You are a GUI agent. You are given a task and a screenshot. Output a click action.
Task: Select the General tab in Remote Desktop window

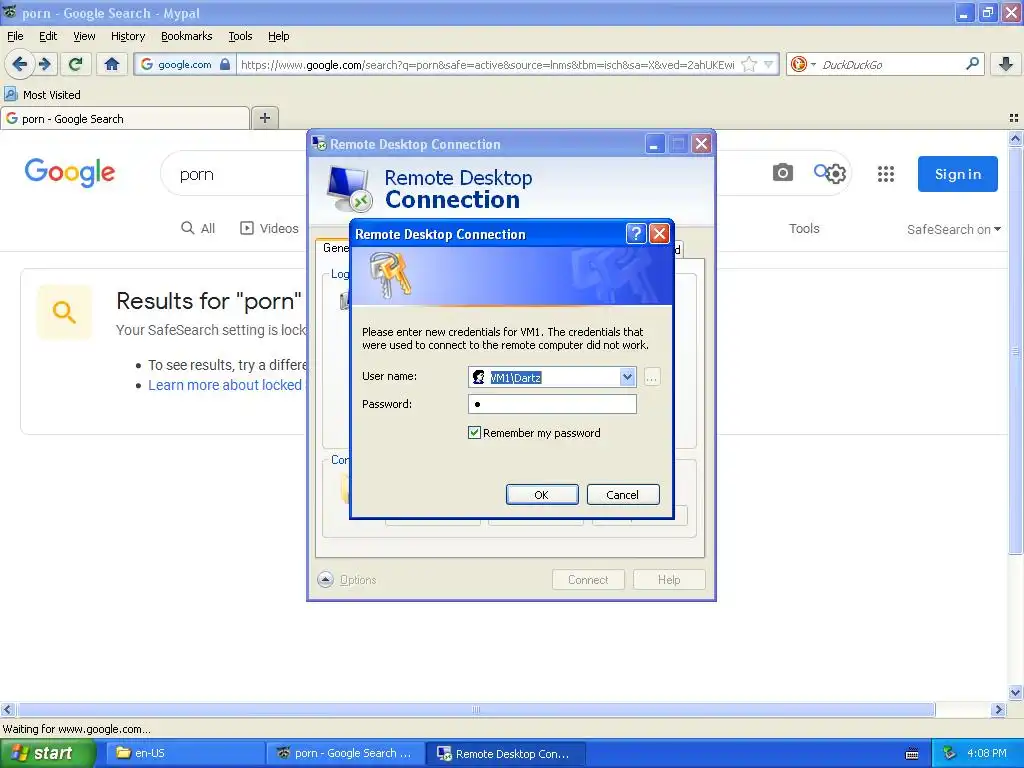(335, 248)
